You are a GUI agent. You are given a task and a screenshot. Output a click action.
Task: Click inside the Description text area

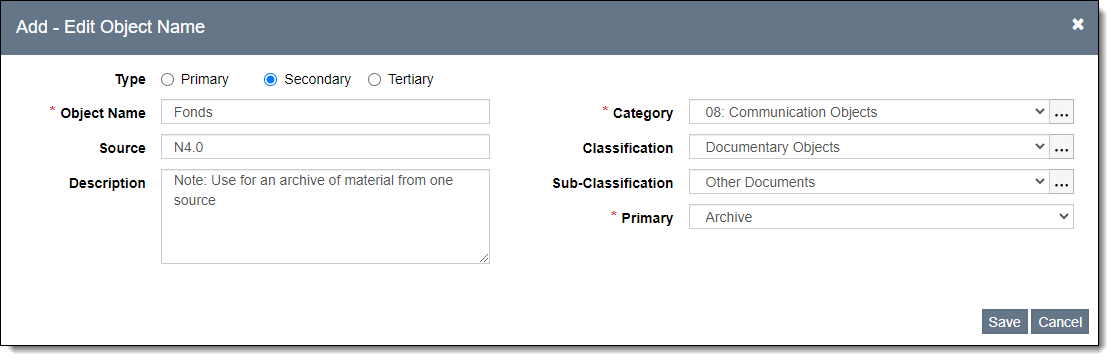click(325, 217)
